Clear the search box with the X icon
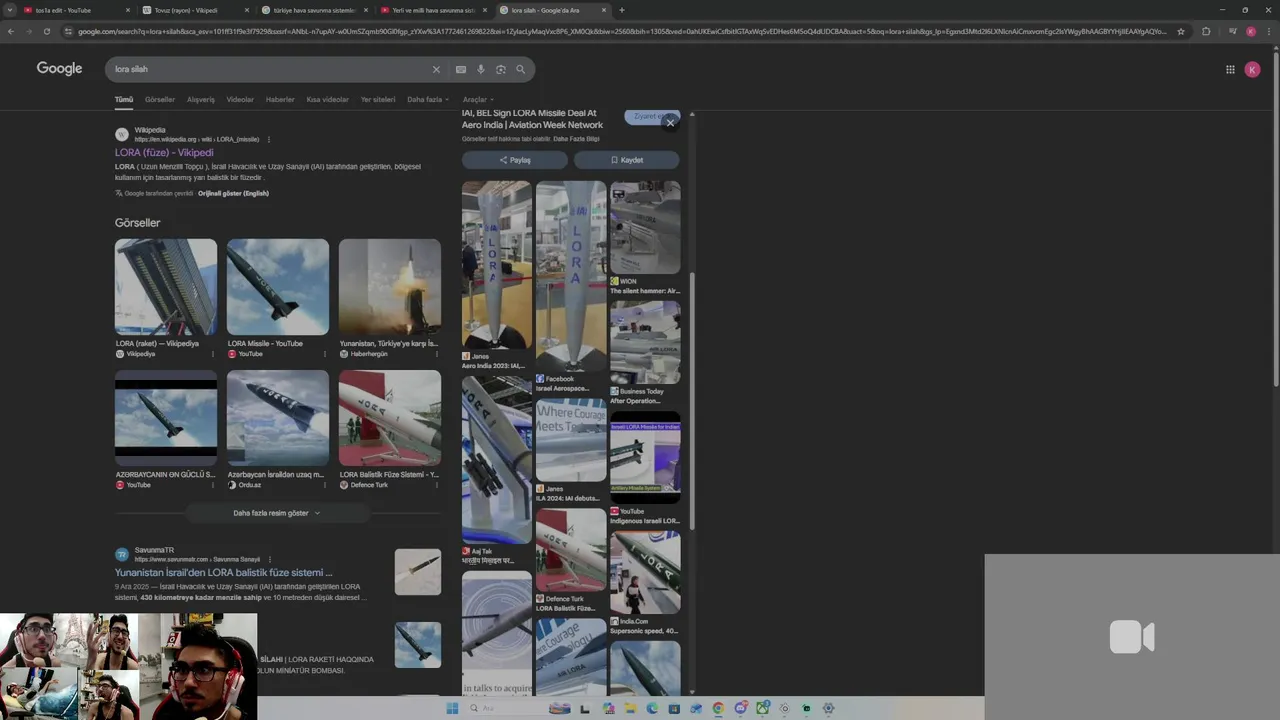This screenshot has width=1280, height=720. (436, 69)
